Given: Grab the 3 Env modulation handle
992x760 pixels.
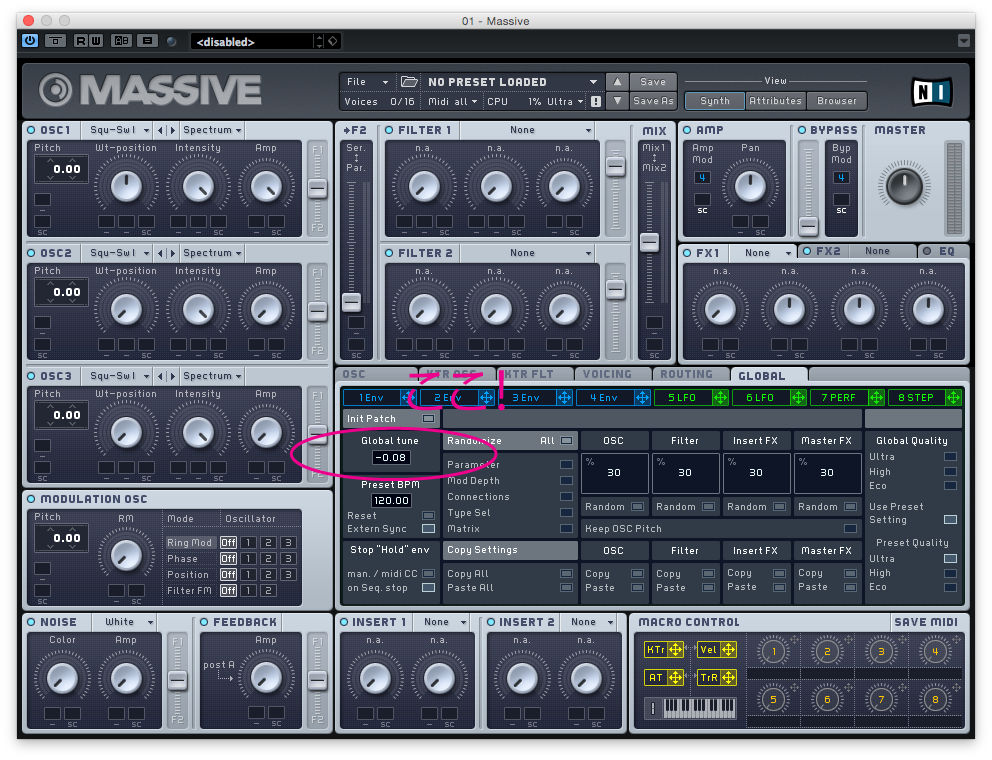Looking at the screenshot, I should tap(564, 397).
